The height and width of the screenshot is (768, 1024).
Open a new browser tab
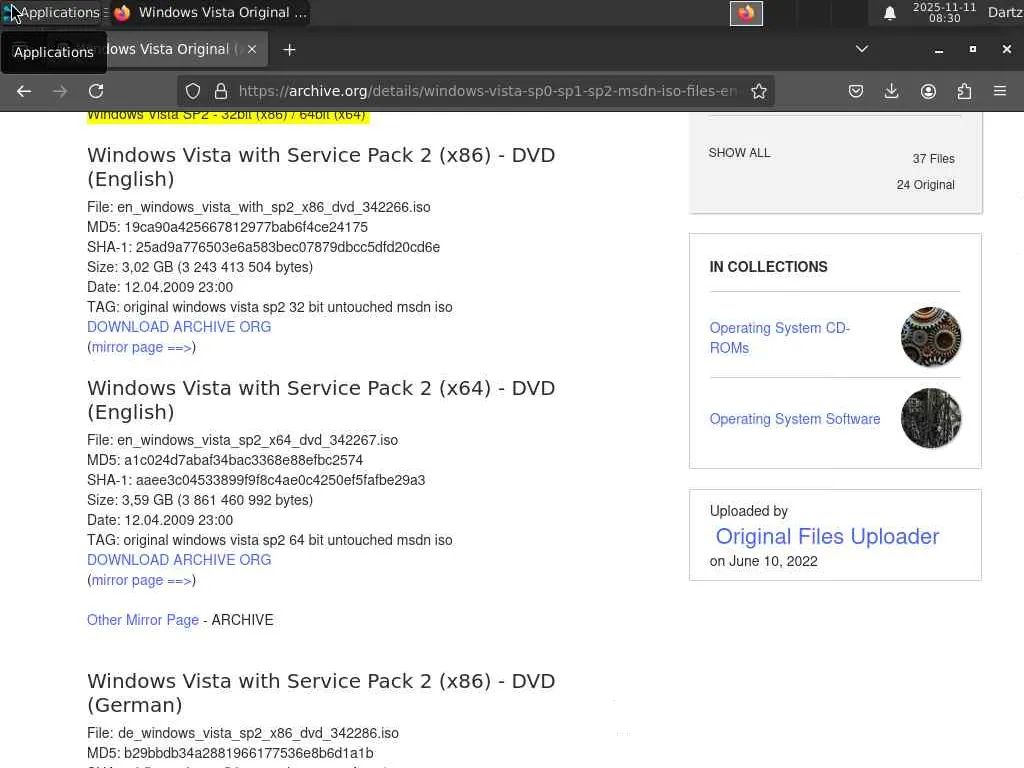coord(289,49)
